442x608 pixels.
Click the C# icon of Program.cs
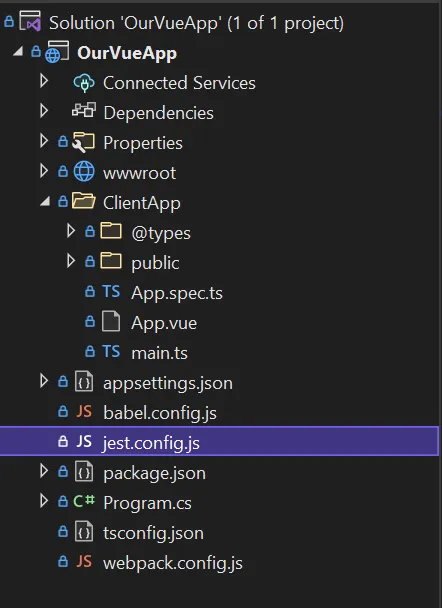point(84,501)
